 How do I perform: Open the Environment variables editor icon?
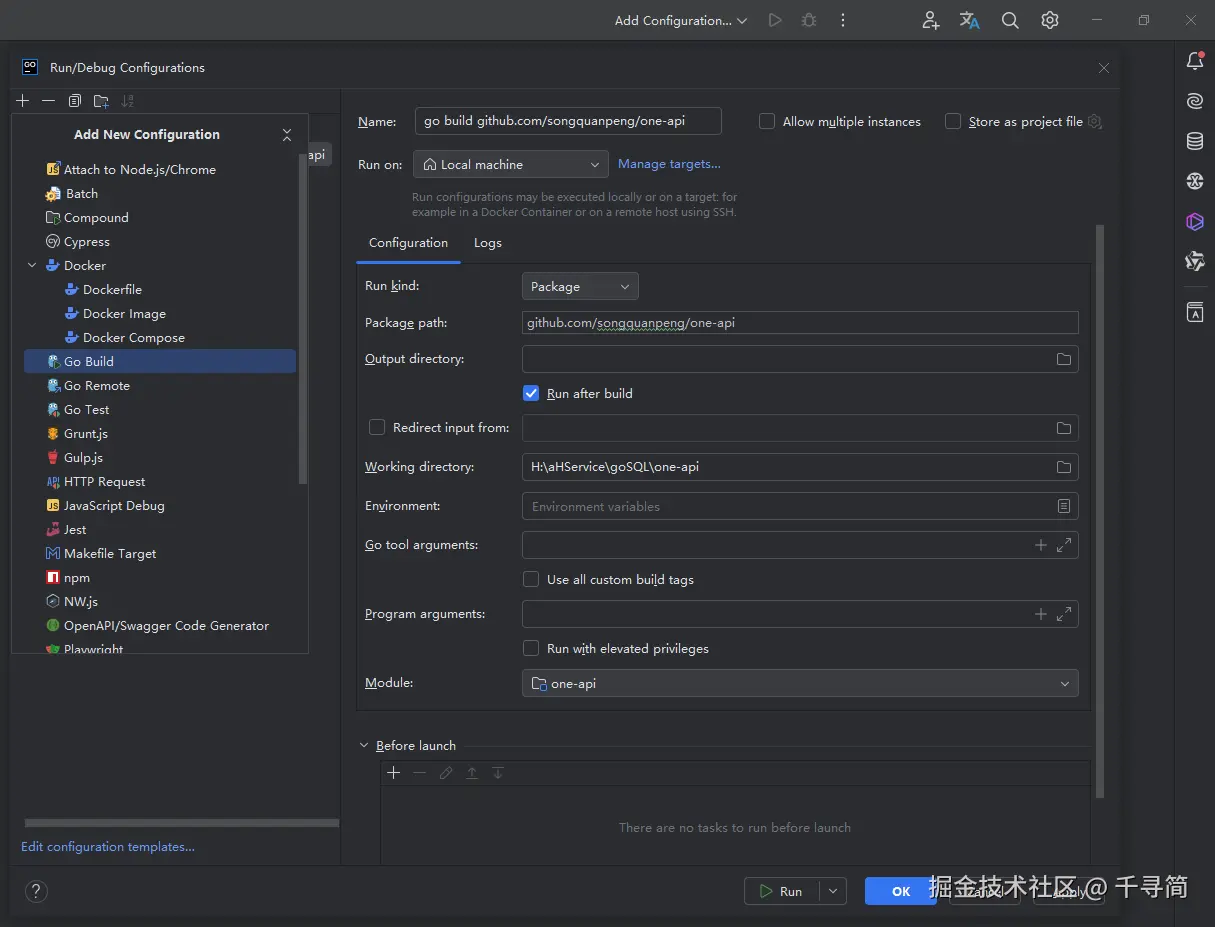(1064, 506)
